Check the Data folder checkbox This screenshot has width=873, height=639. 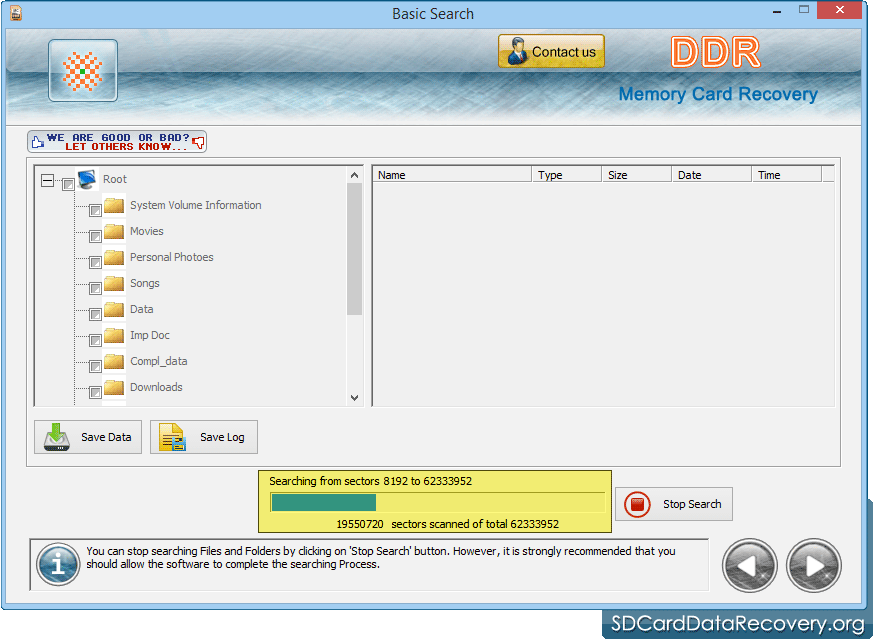pyautogui.click(x=95, y=314)
